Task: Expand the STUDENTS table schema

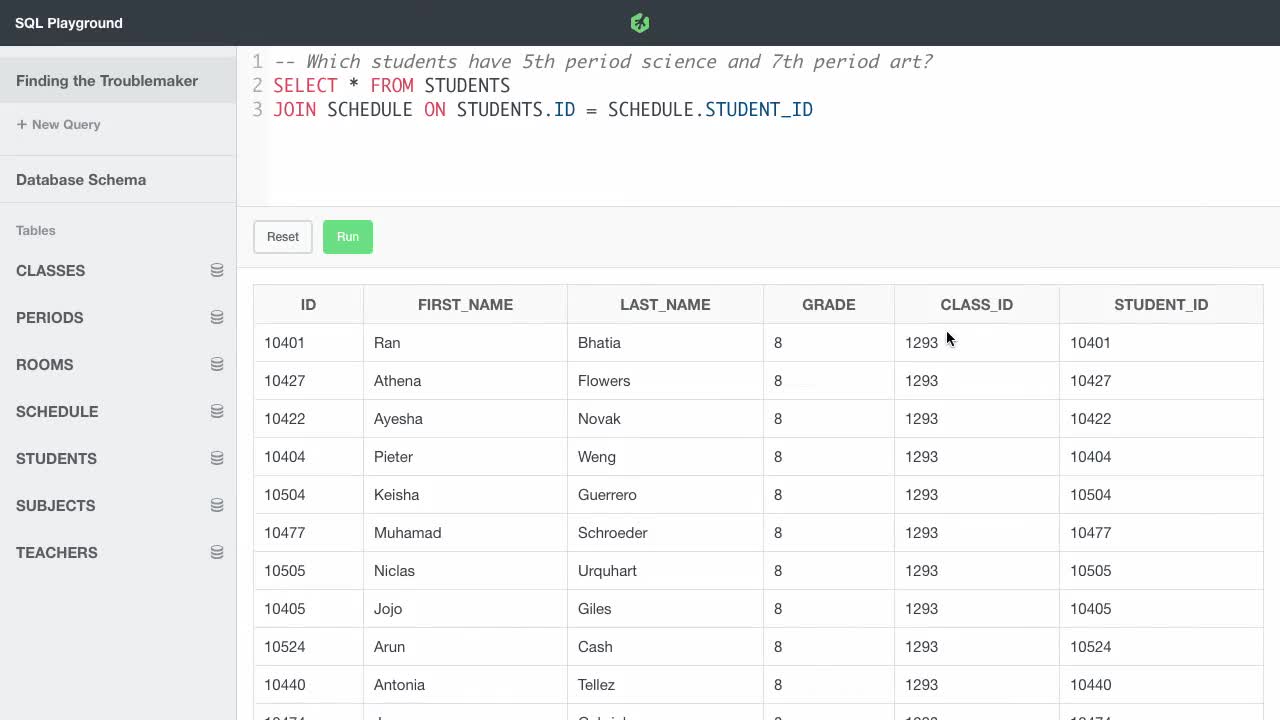Action: pos(56,458)
